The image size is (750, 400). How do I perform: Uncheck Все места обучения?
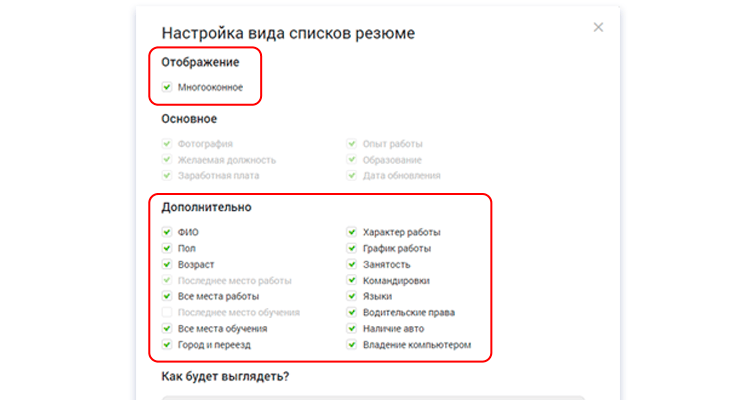coord(167,328)
